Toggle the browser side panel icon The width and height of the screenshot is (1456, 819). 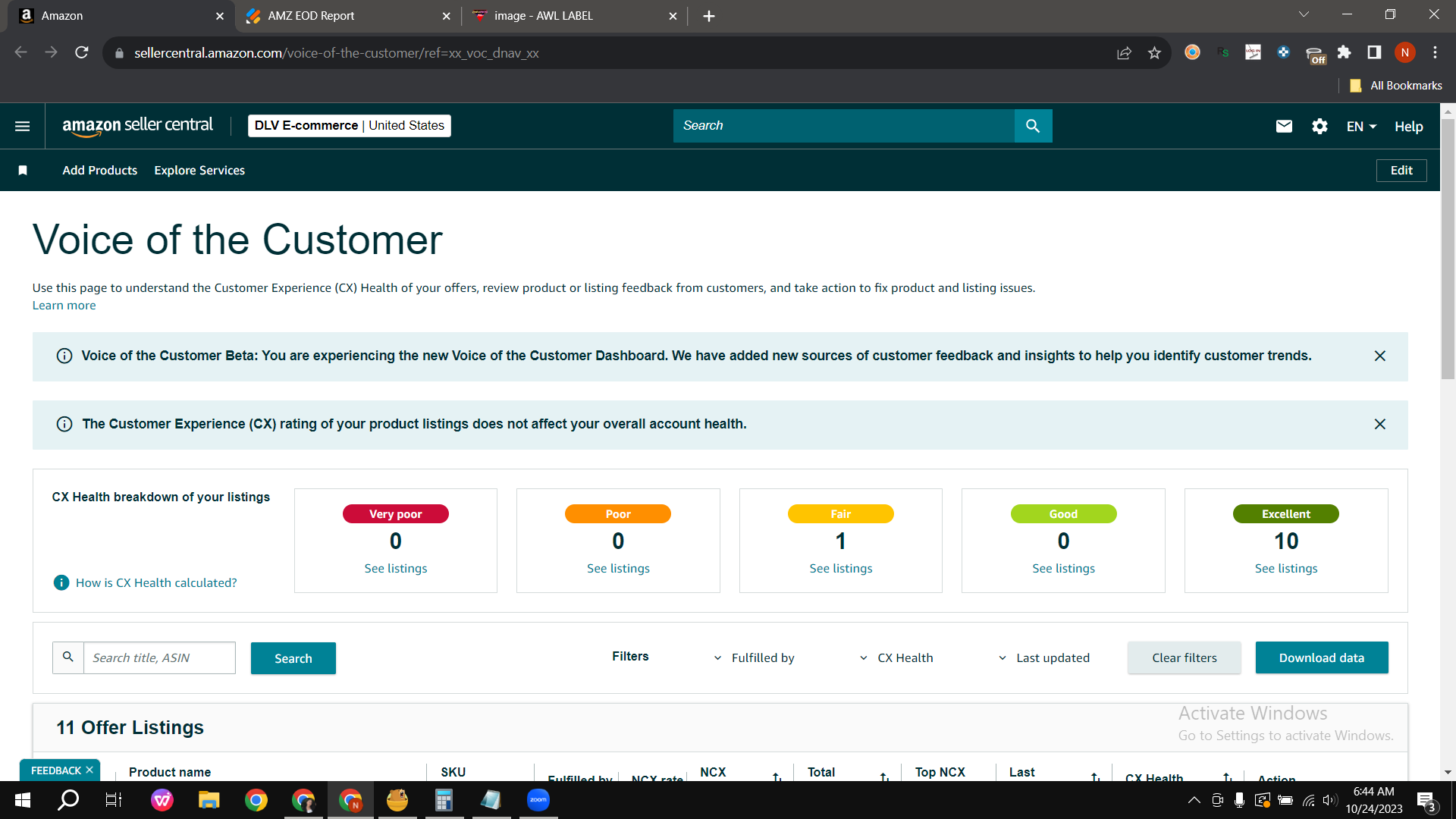coord(1374,52)
